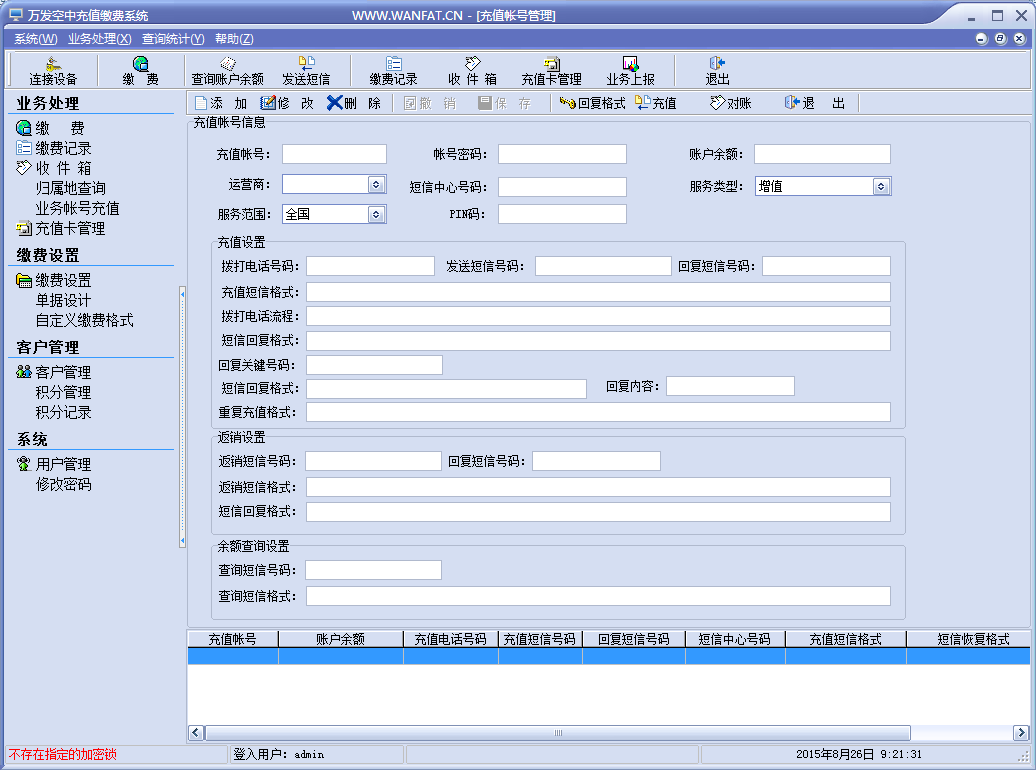Open 用户管理 in the sidebar

(x=54, y=464)
